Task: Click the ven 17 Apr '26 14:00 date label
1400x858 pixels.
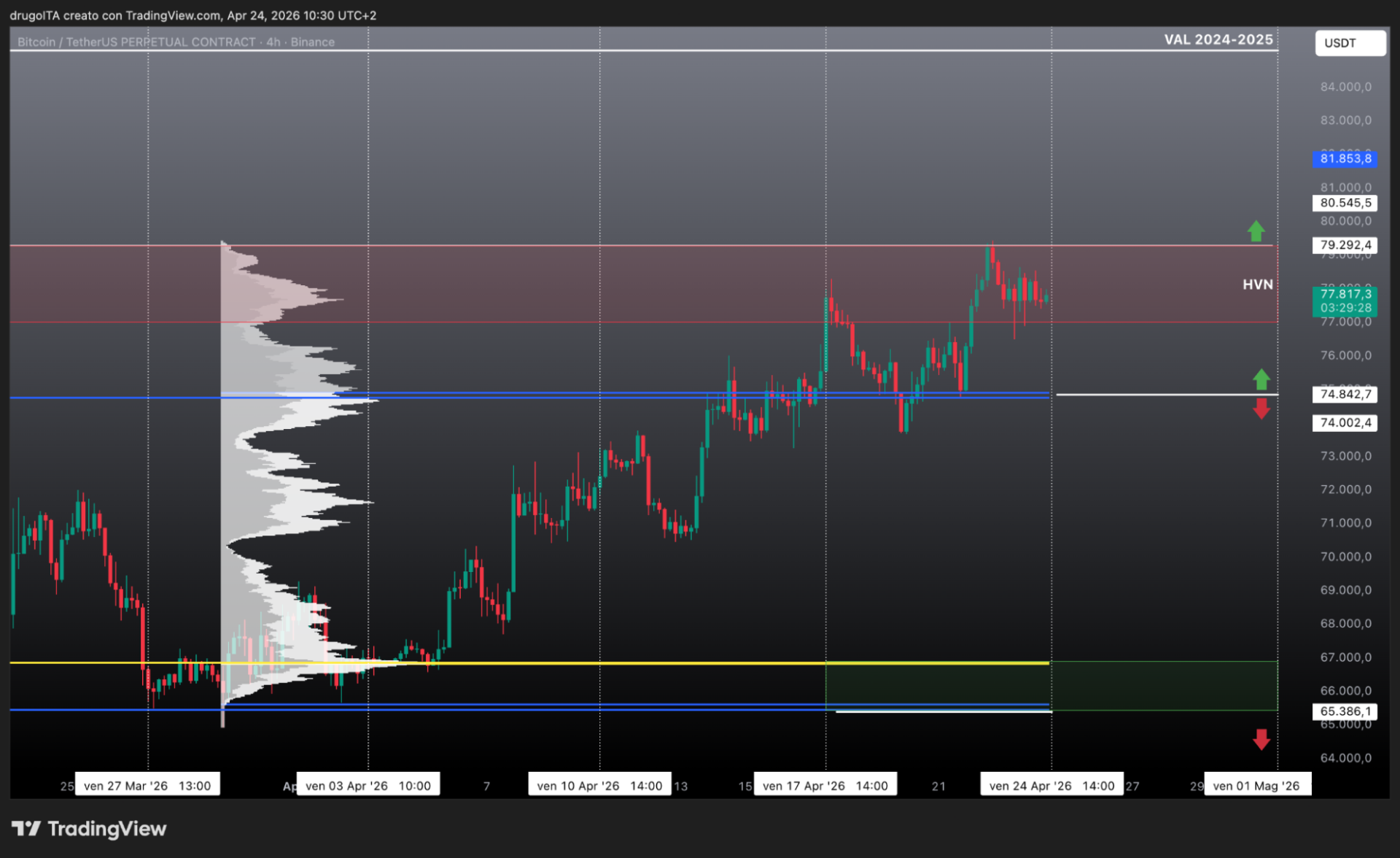Action: [x=825, y=786]
